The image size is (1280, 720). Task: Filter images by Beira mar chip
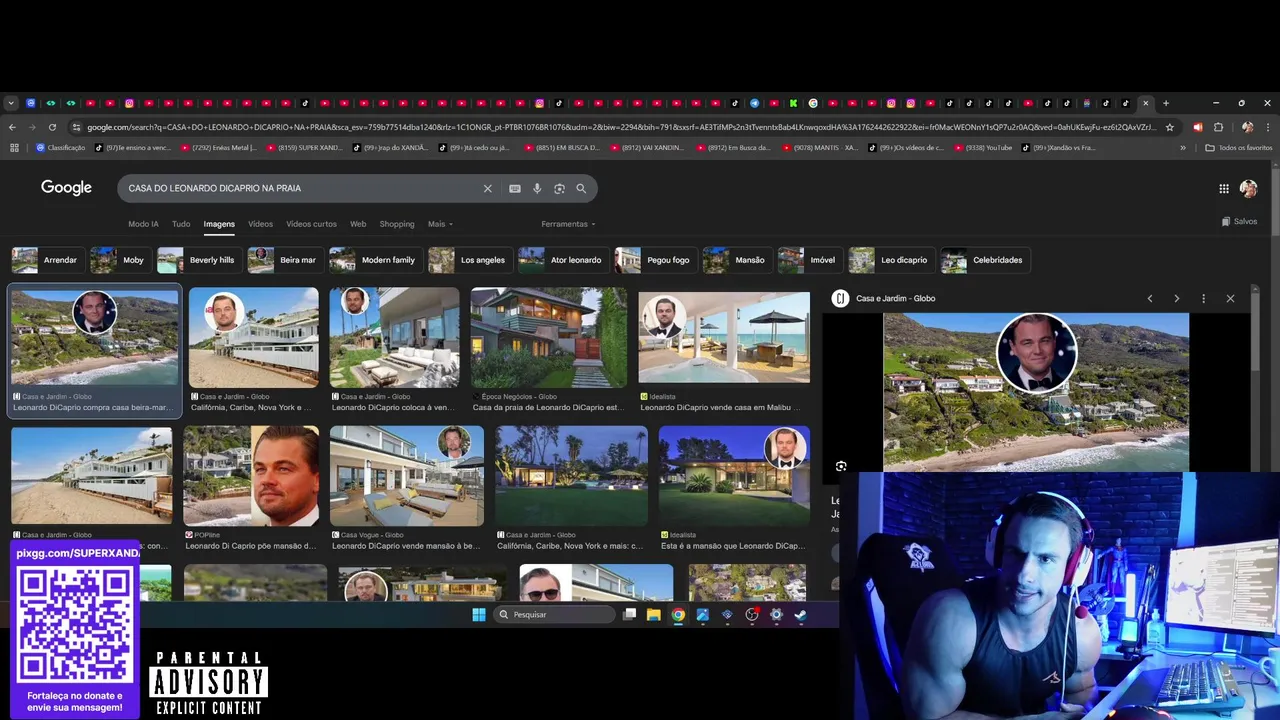tap(284, 260)
